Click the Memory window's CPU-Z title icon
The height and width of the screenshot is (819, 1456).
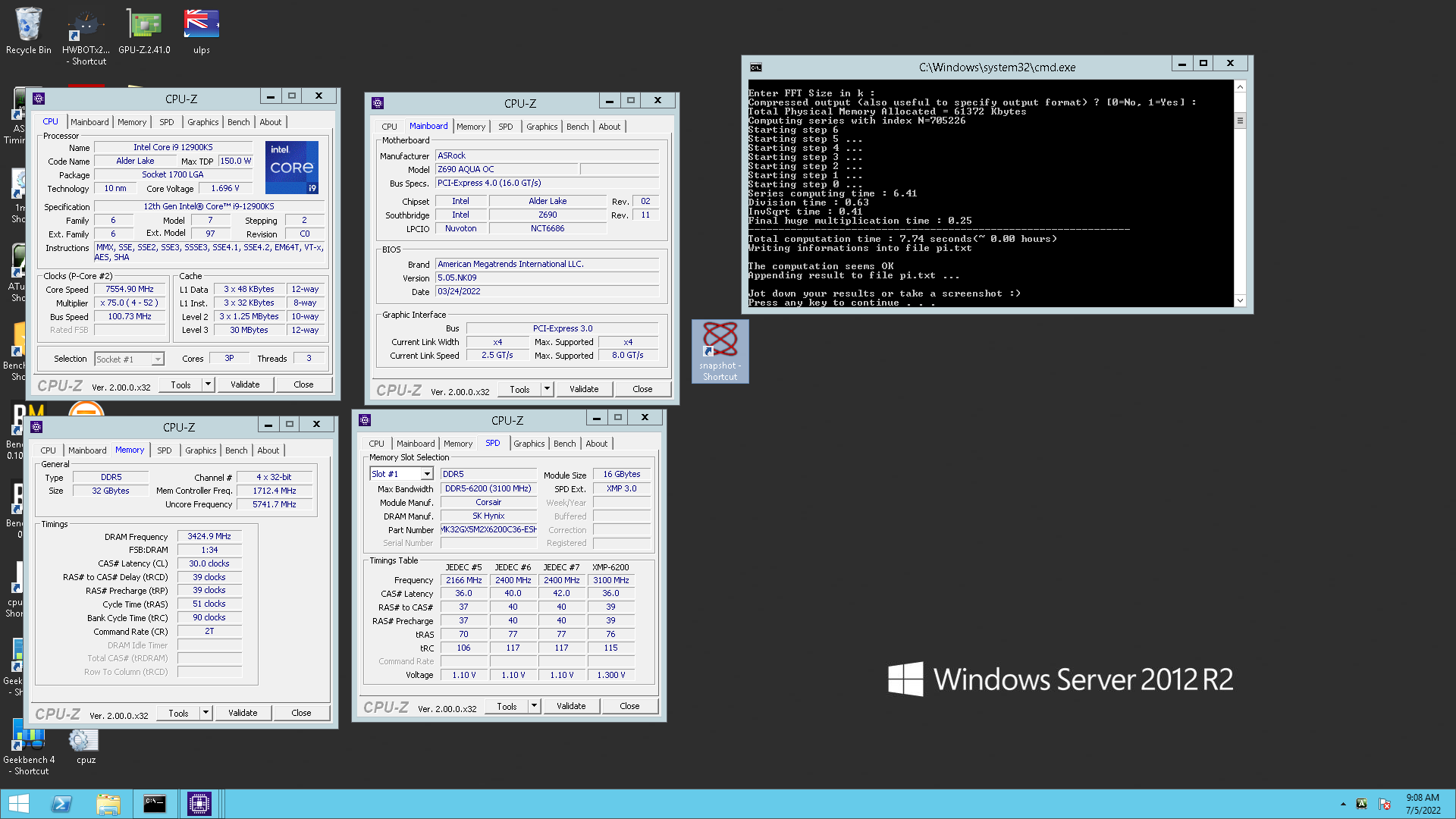[36, 427]
